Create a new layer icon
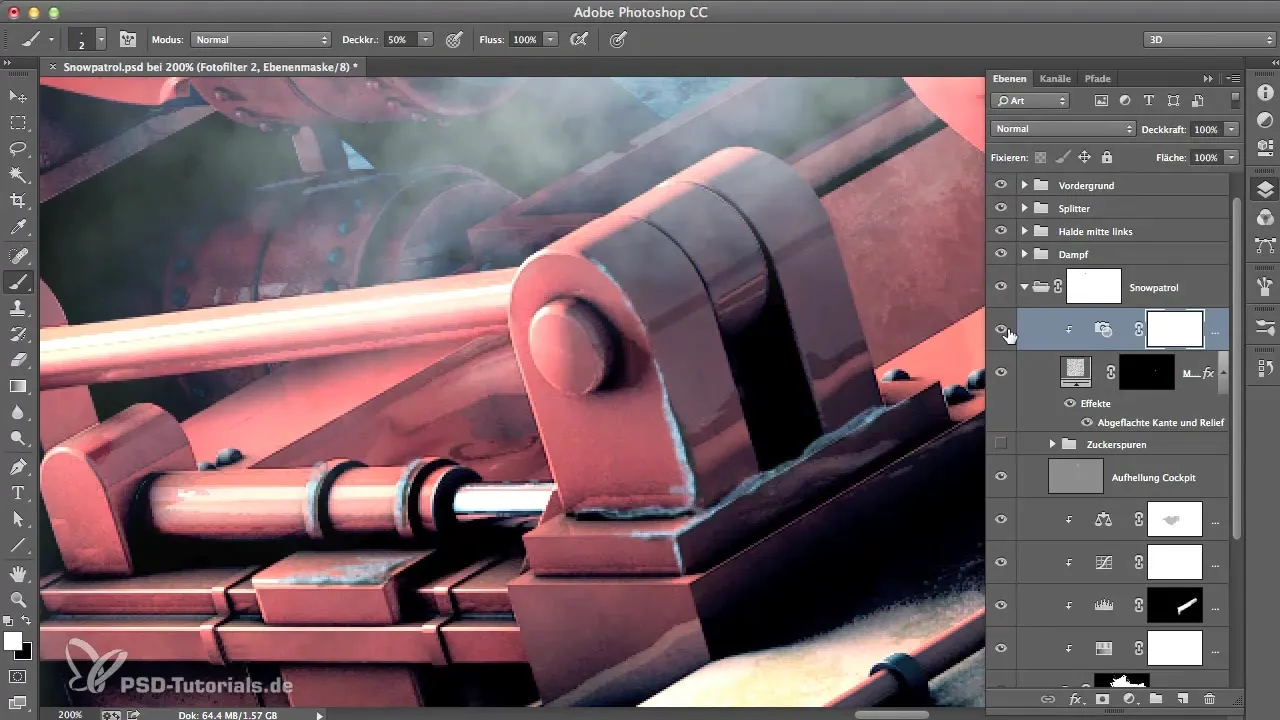Screen dimensions: 1280x720 click(x=1182, y=699)
